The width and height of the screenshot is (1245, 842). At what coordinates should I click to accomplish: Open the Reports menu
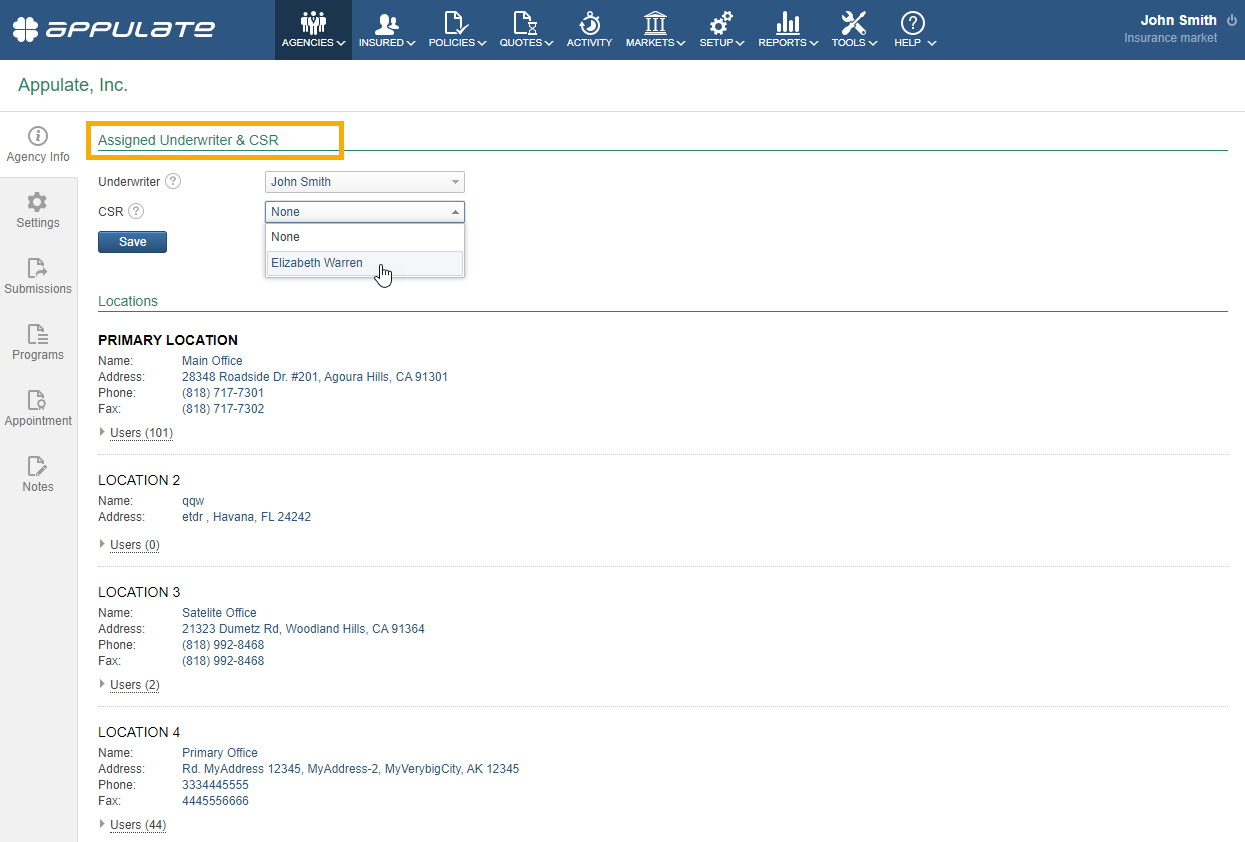[788, 30]
